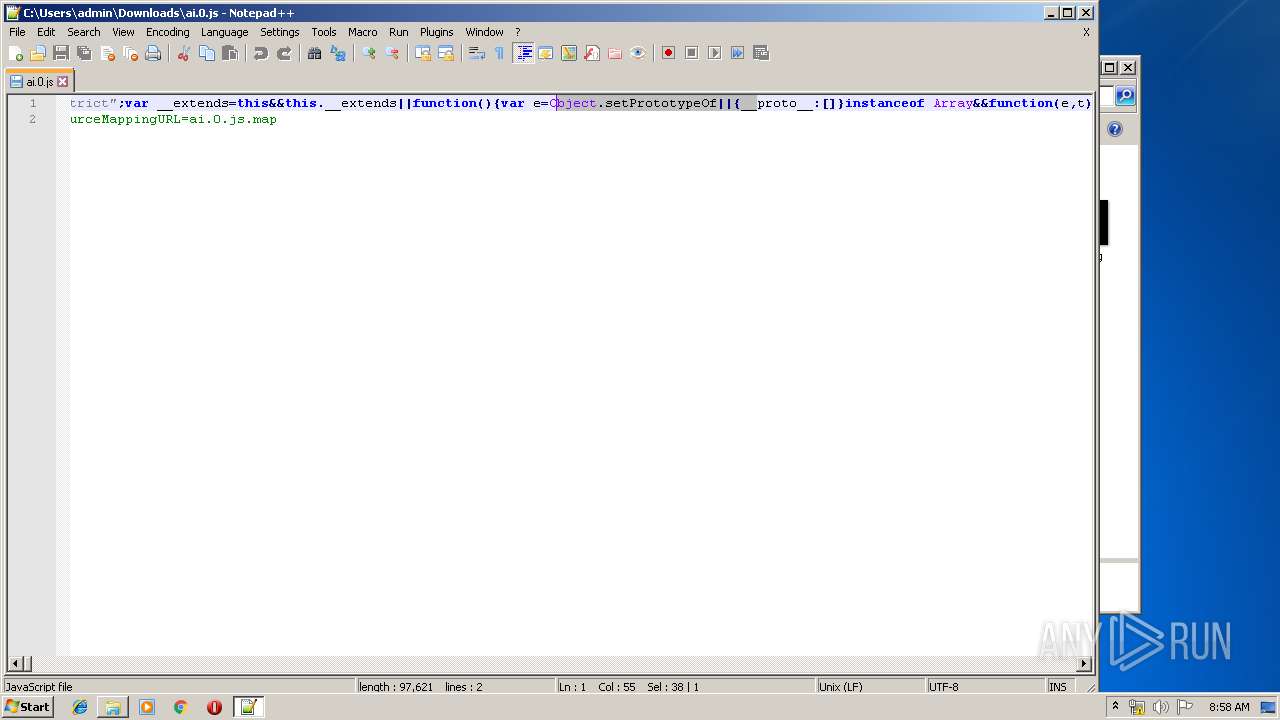Click the magnifier icon in the background window

coord(1125,96)
